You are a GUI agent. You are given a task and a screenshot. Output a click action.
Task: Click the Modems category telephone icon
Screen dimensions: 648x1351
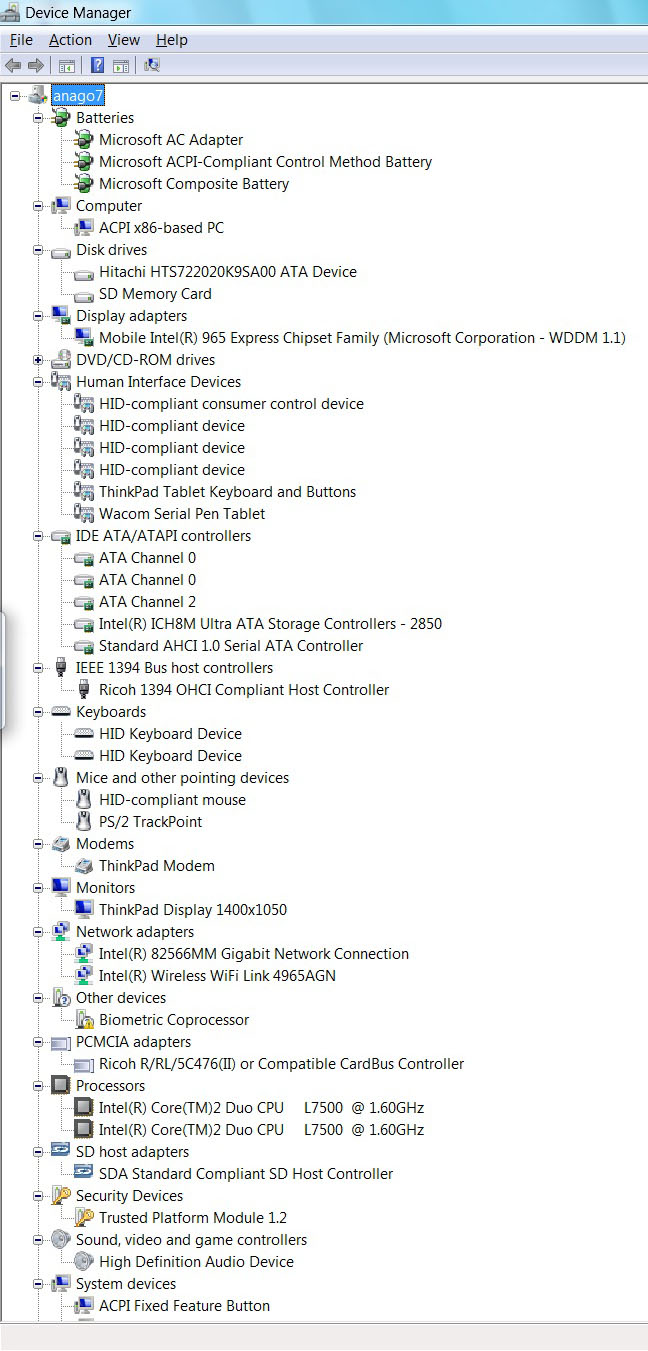coord(61,844)
